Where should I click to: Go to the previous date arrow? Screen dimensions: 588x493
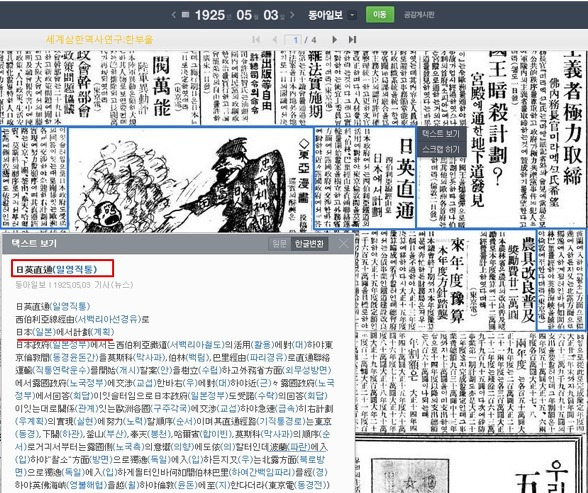coord(173,15)
